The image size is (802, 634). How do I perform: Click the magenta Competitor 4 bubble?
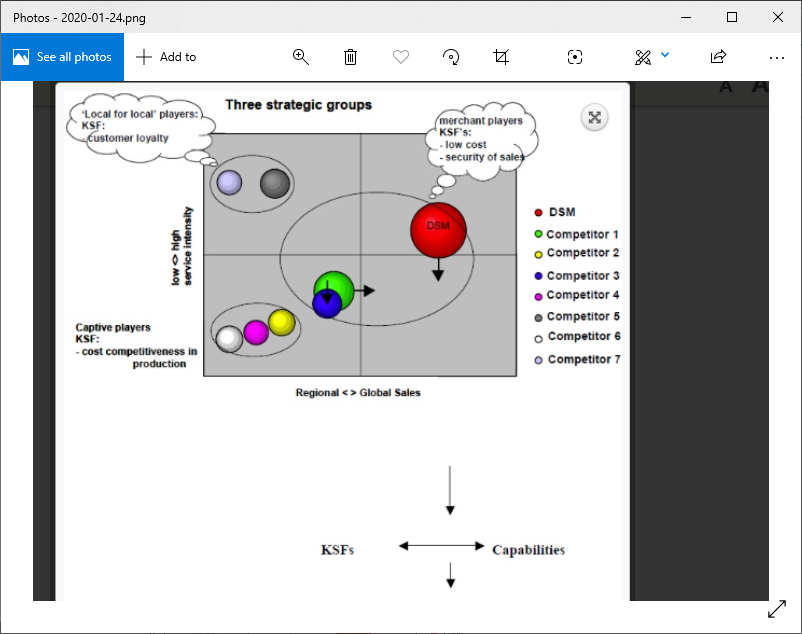coord(256,332)
